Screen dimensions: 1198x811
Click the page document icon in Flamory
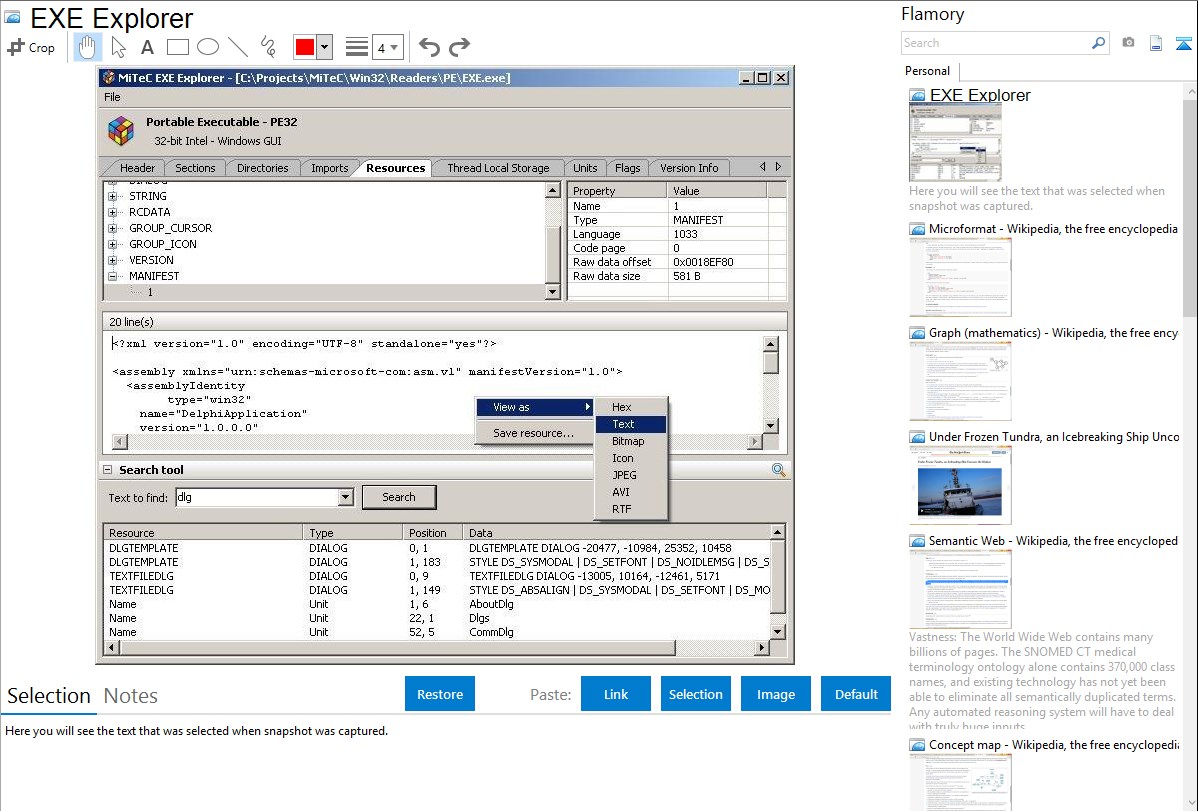click(x=1156, y=44)
